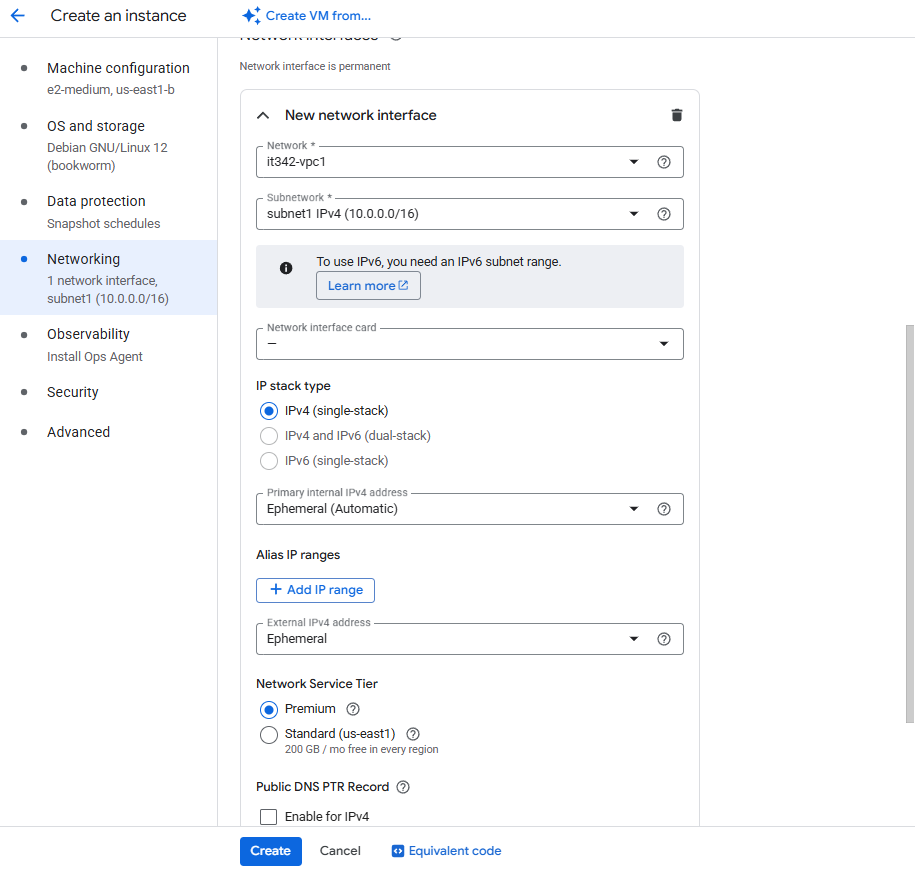This screenshot has width=915, height=870.
Task: Open help icon for the Subnetwork field
Action: click(663, 214)
